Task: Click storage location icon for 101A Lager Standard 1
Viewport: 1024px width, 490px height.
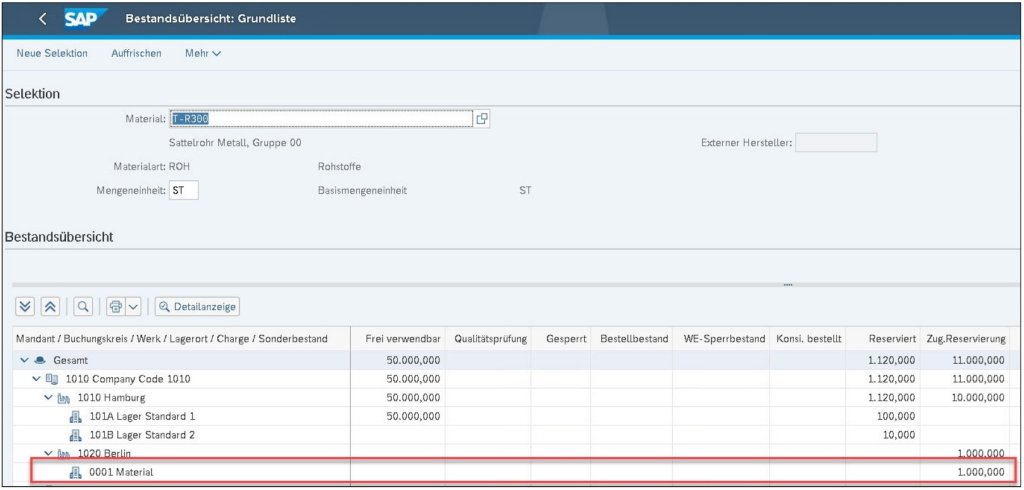Action: pos(75,416)
